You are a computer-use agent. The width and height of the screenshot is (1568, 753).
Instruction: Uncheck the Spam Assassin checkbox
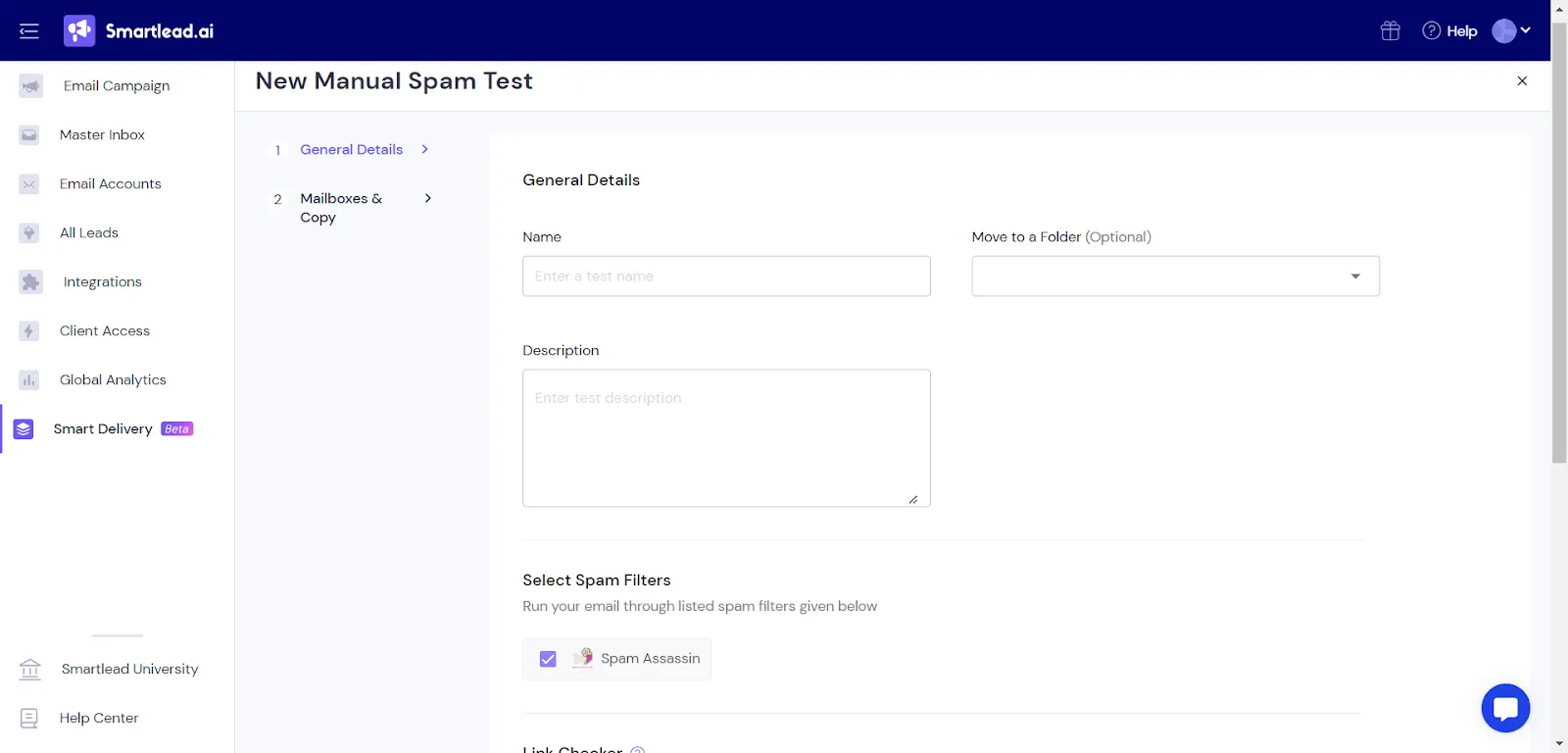(x=548, y=659)
